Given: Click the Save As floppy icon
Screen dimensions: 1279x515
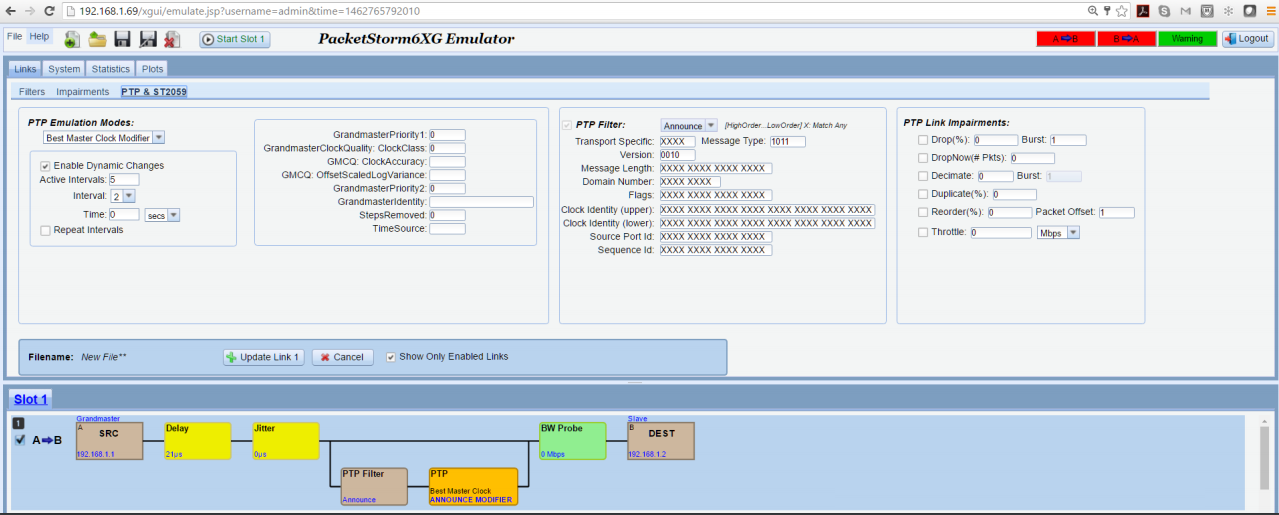Looking at the screenshot, I should coord(147,39).
